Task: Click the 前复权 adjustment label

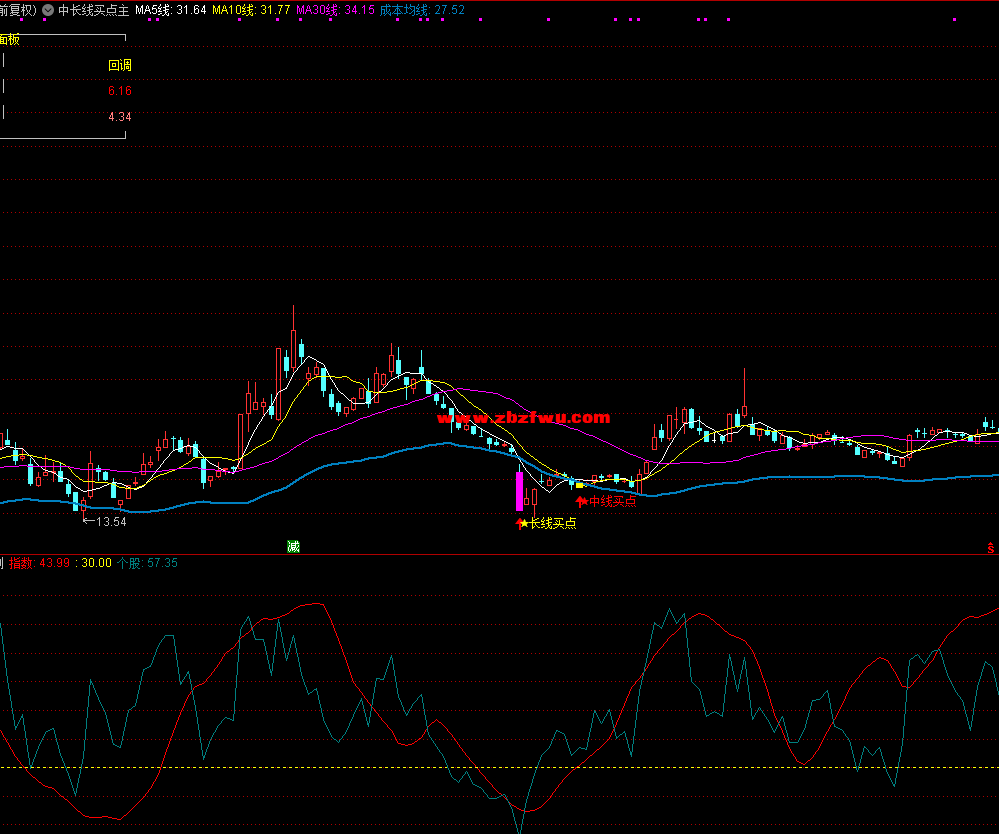Action: point(17,10)
